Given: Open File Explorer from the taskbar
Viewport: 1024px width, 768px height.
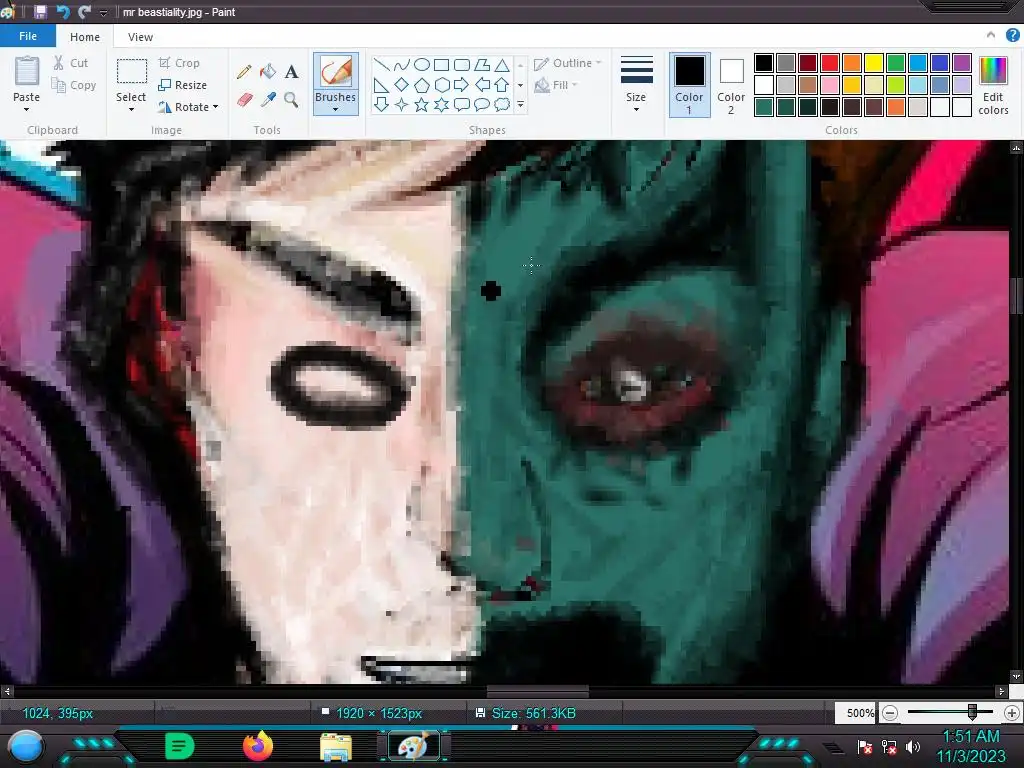Looking at the screenshot, I should click(336, 747).
